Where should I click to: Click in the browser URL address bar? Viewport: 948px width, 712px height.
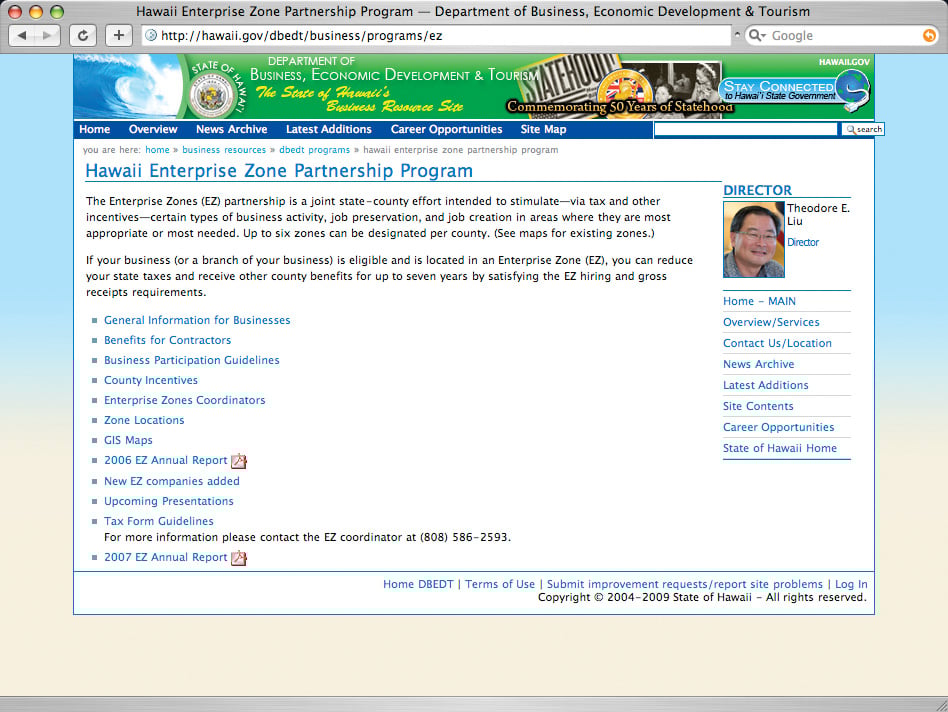click(435, 36)
